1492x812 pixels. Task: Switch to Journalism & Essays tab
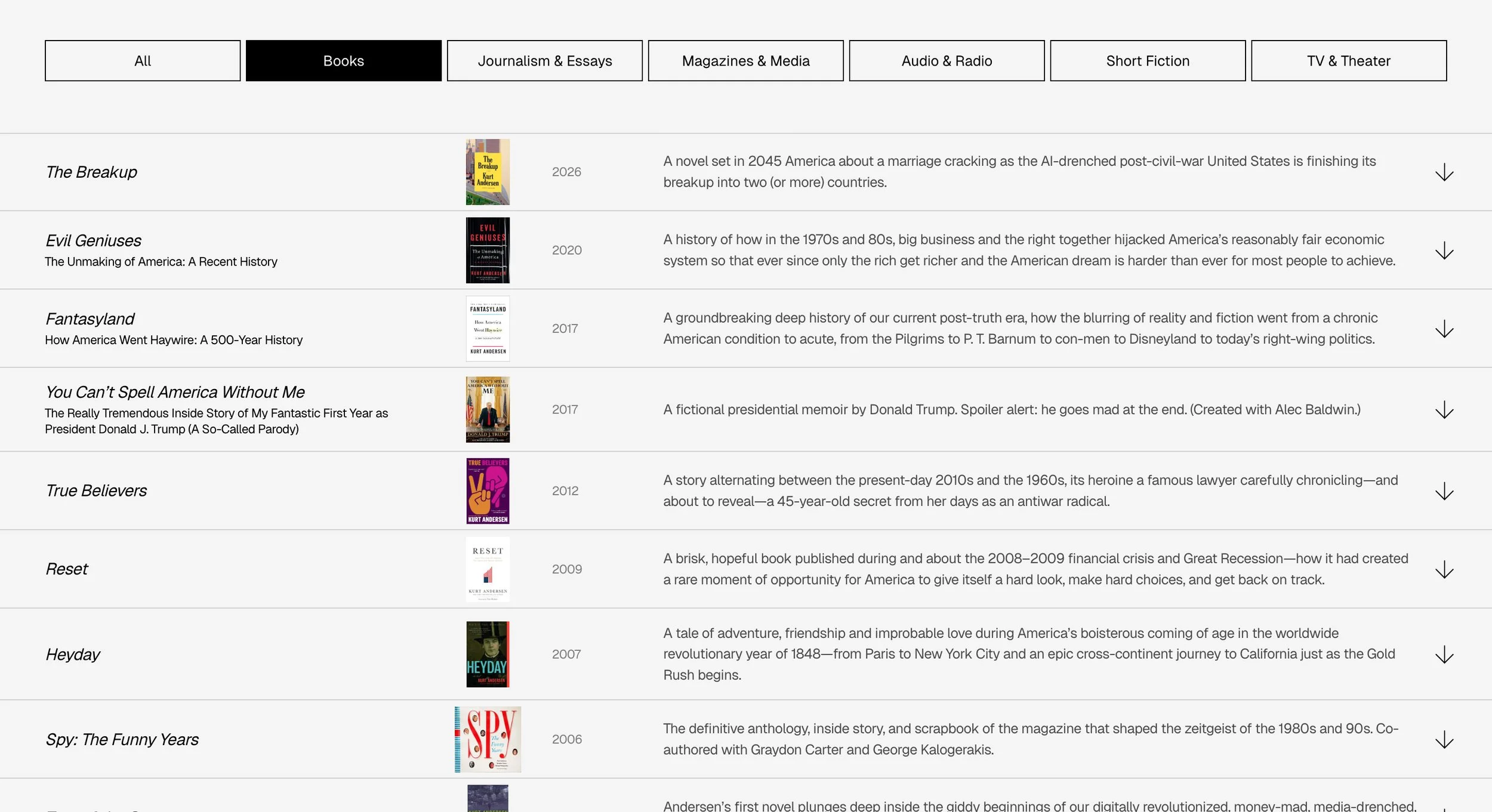tap(545, 61)
